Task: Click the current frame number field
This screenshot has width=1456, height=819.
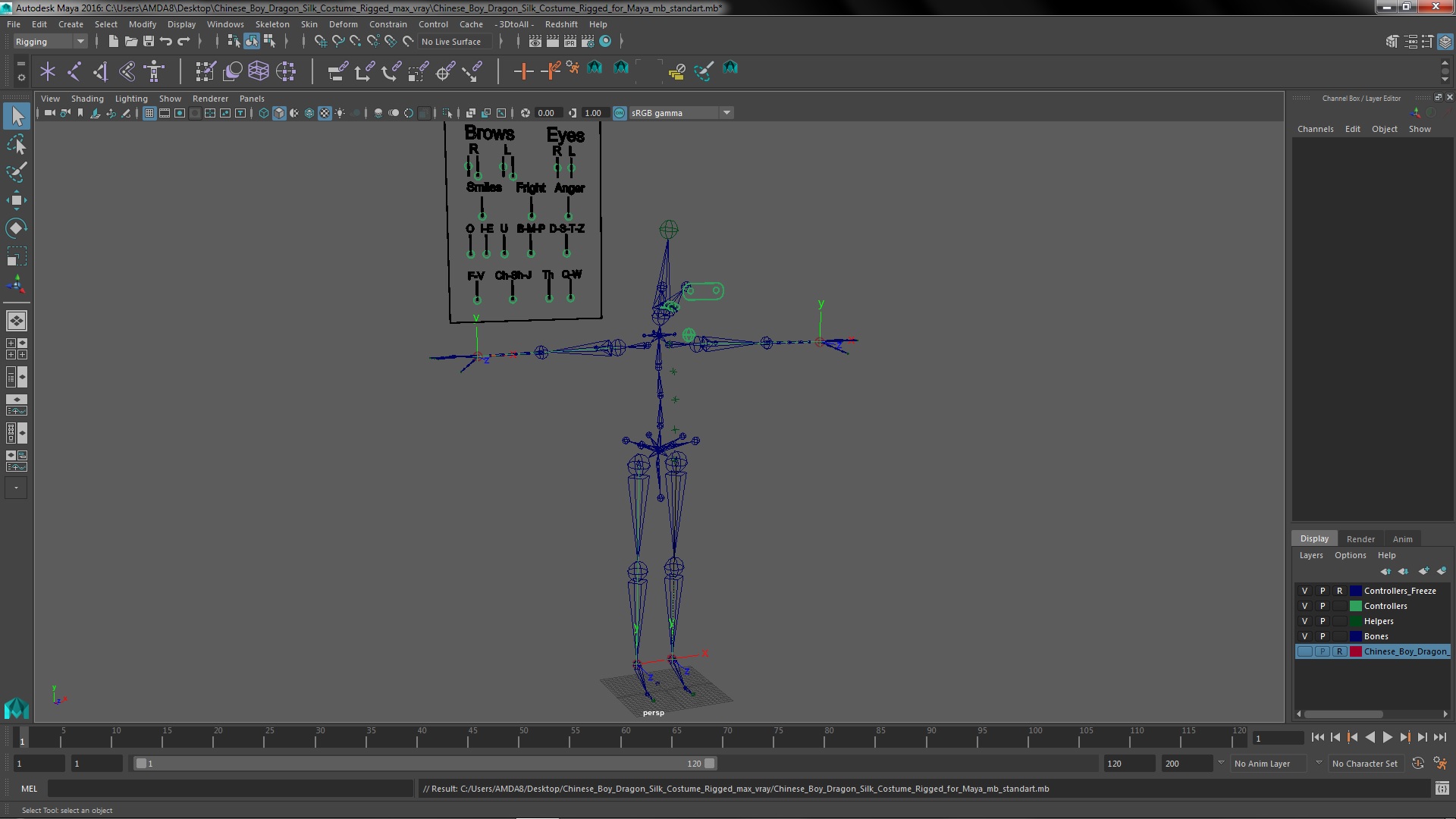Action: click(x=1278, y=738)
